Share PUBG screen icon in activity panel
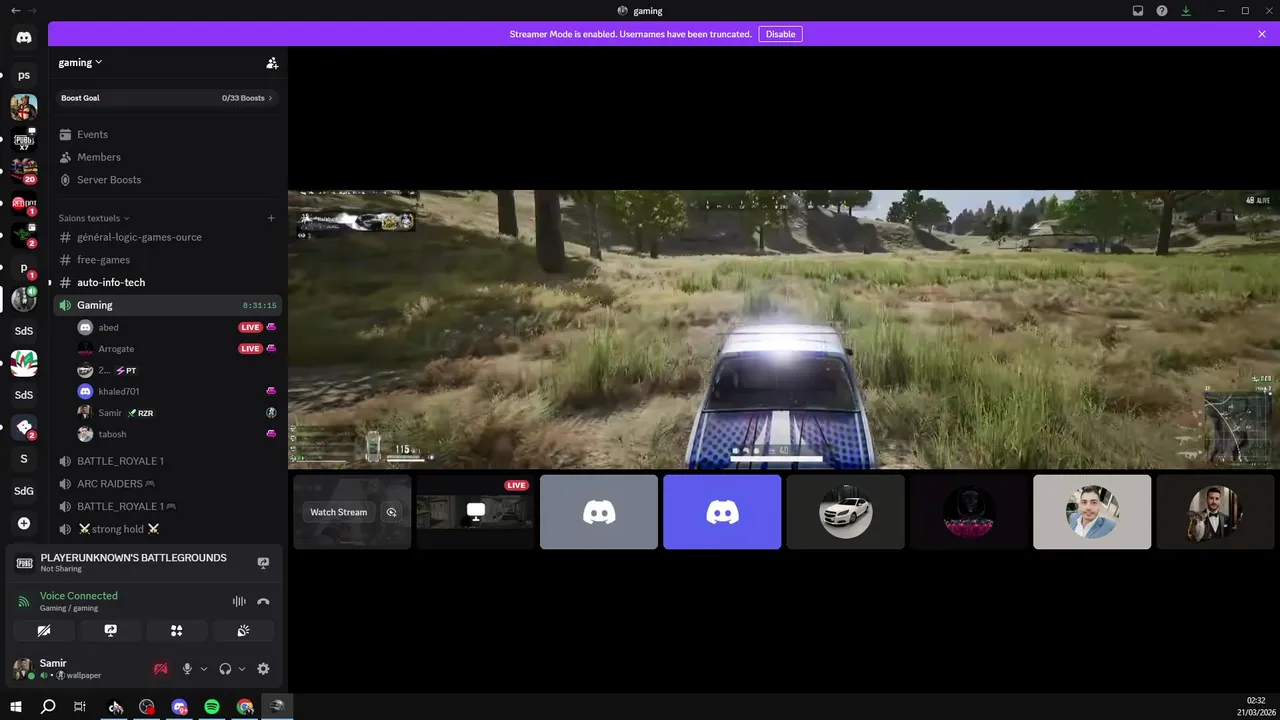The width and height of the screenshot is (1280, 720). pyautogui.click(x=263, y=563)
